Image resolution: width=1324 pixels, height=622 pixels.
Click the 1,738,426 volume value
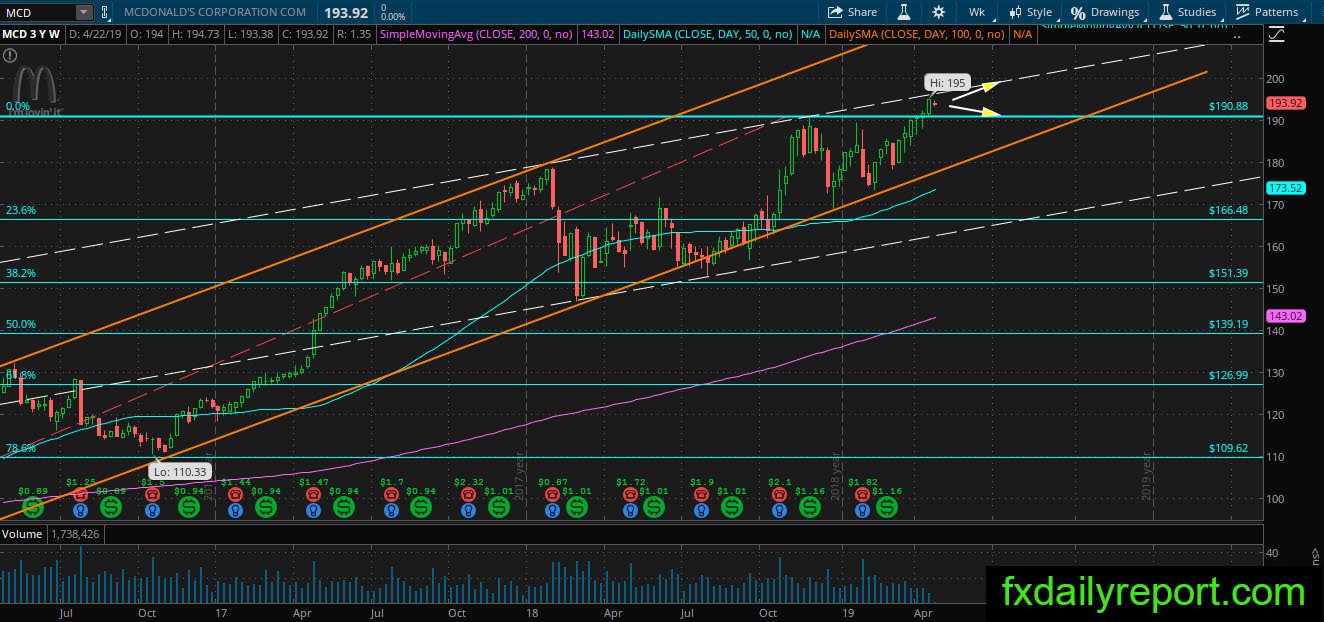point(76,535)
